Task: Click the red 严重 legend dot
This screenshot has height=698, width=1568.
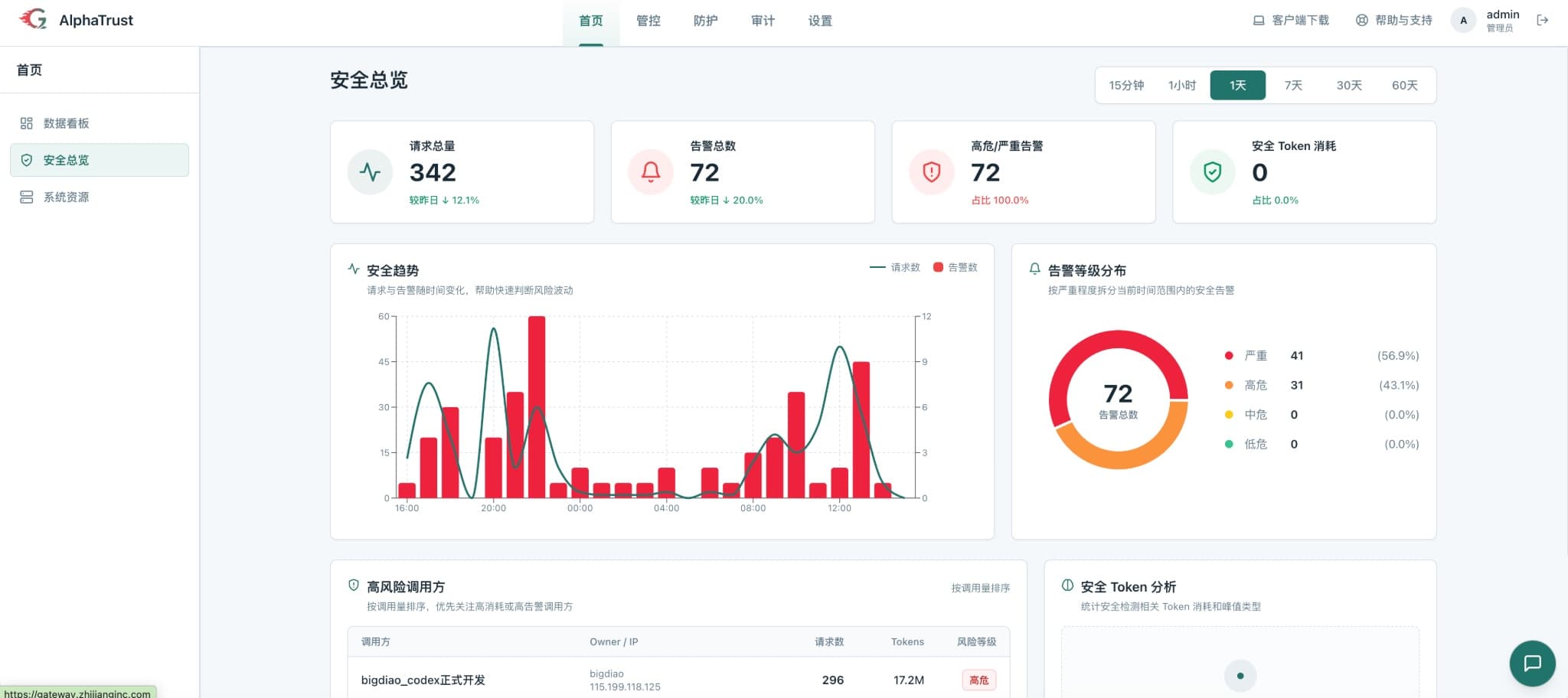Action: coord(1229,356)
